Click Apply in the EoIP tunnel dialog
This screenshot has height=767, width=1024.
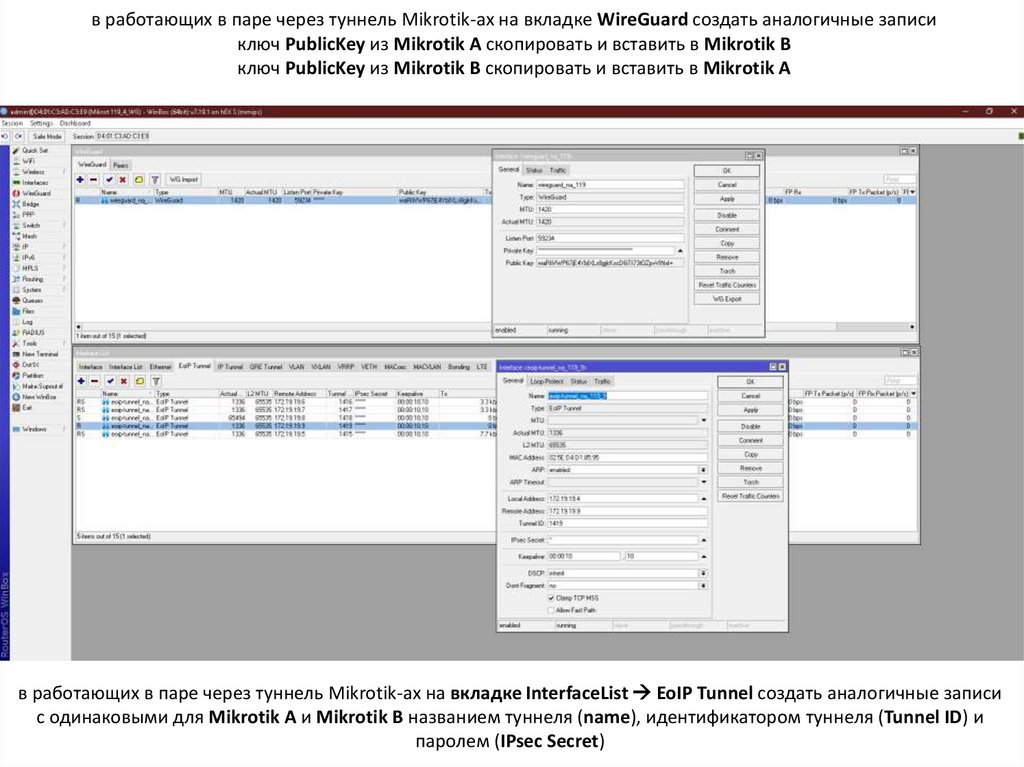[x=750, y=410]
